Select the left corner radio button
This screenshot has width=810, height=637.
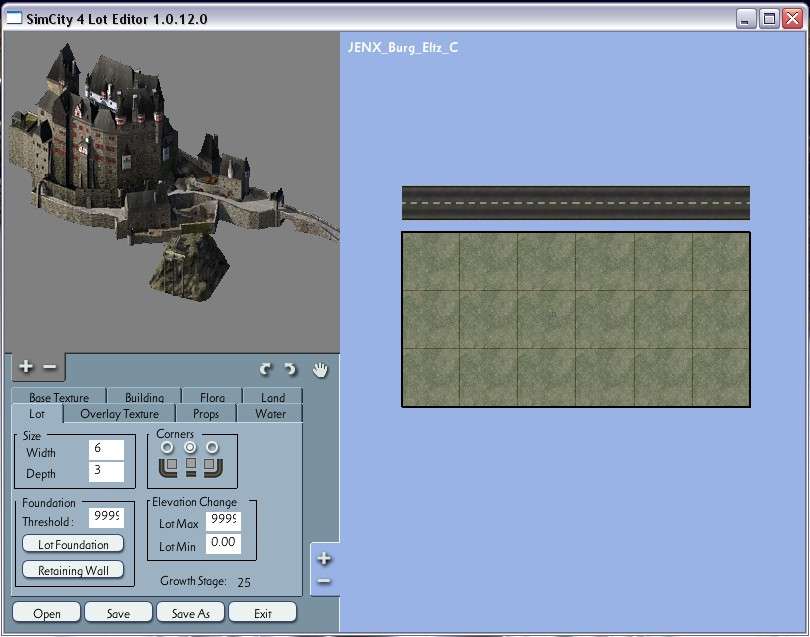point(167,447)
